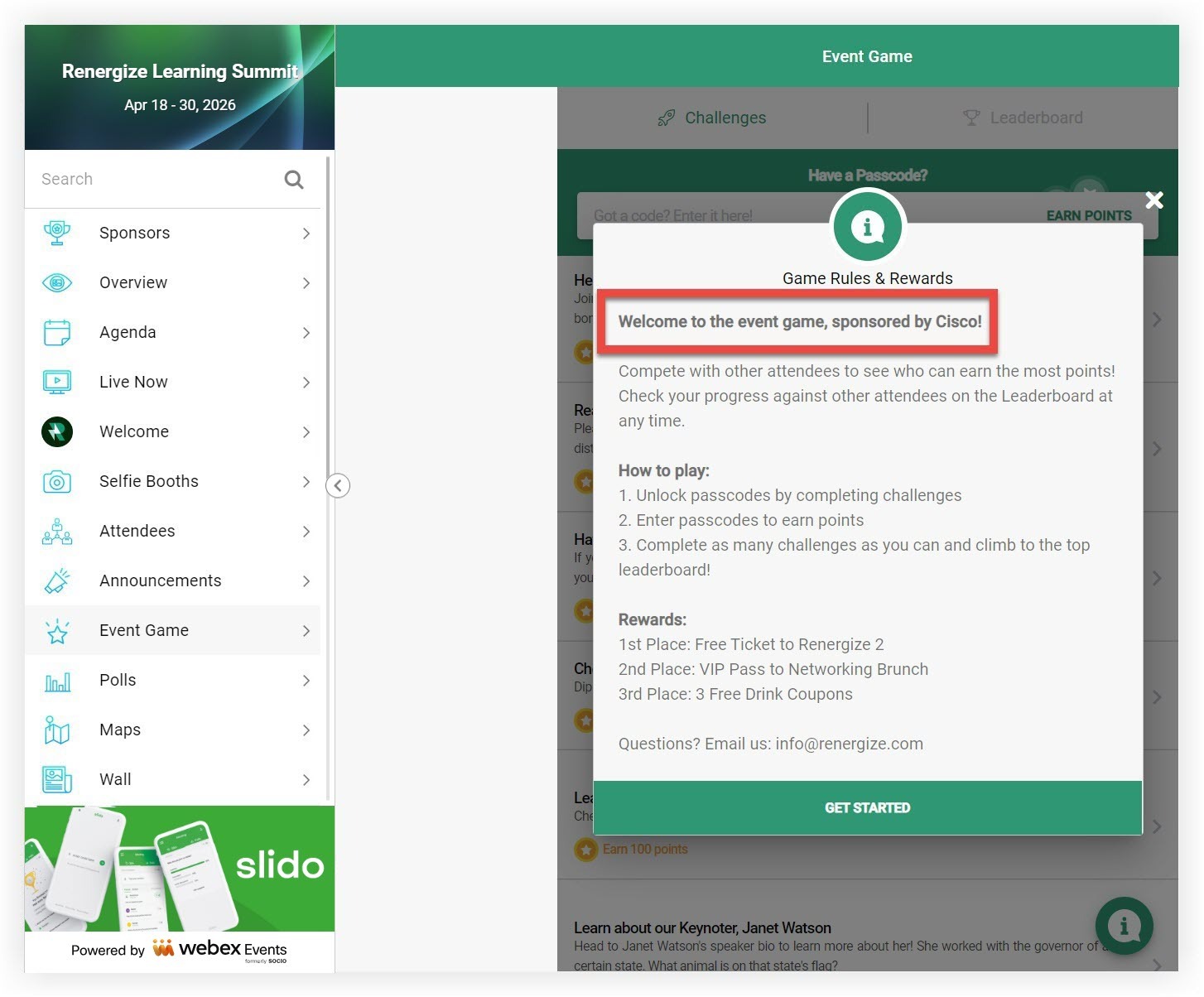Click the Leaderboard trophy icon
Image resolution: width=1204 pixels, height=997 pixels.
point(971,118)
